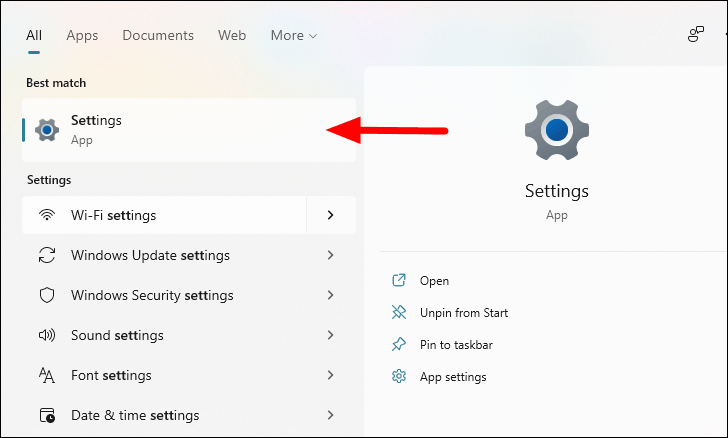
Task: Choose Pin to taskbar
Action: click(x=456, y=345)
